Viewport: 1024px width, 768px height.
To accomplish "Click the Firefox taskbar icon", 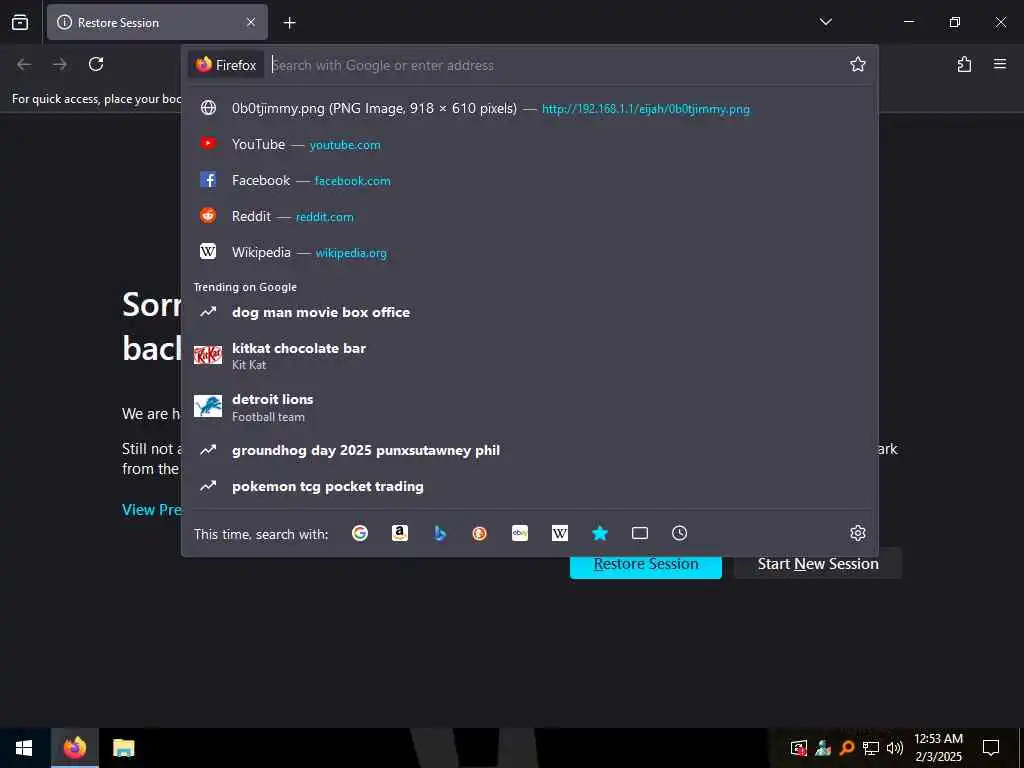I will pyautogui.click(x=75, y=748).
